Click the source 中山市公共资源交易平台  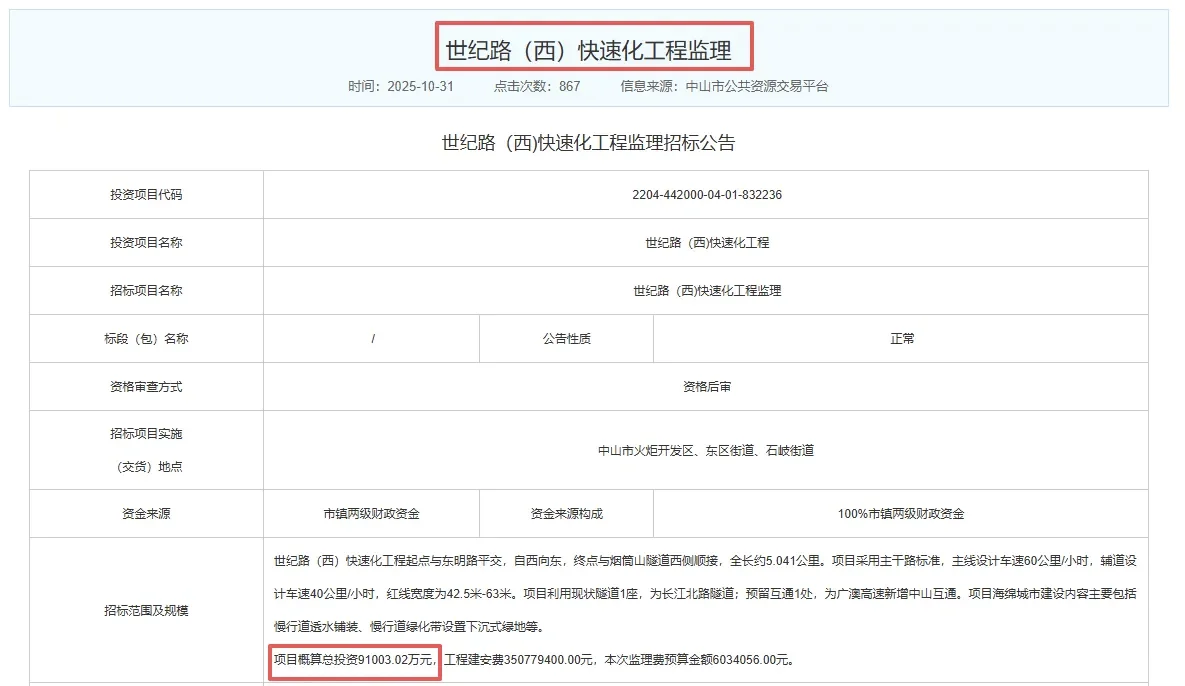[756, 86]
